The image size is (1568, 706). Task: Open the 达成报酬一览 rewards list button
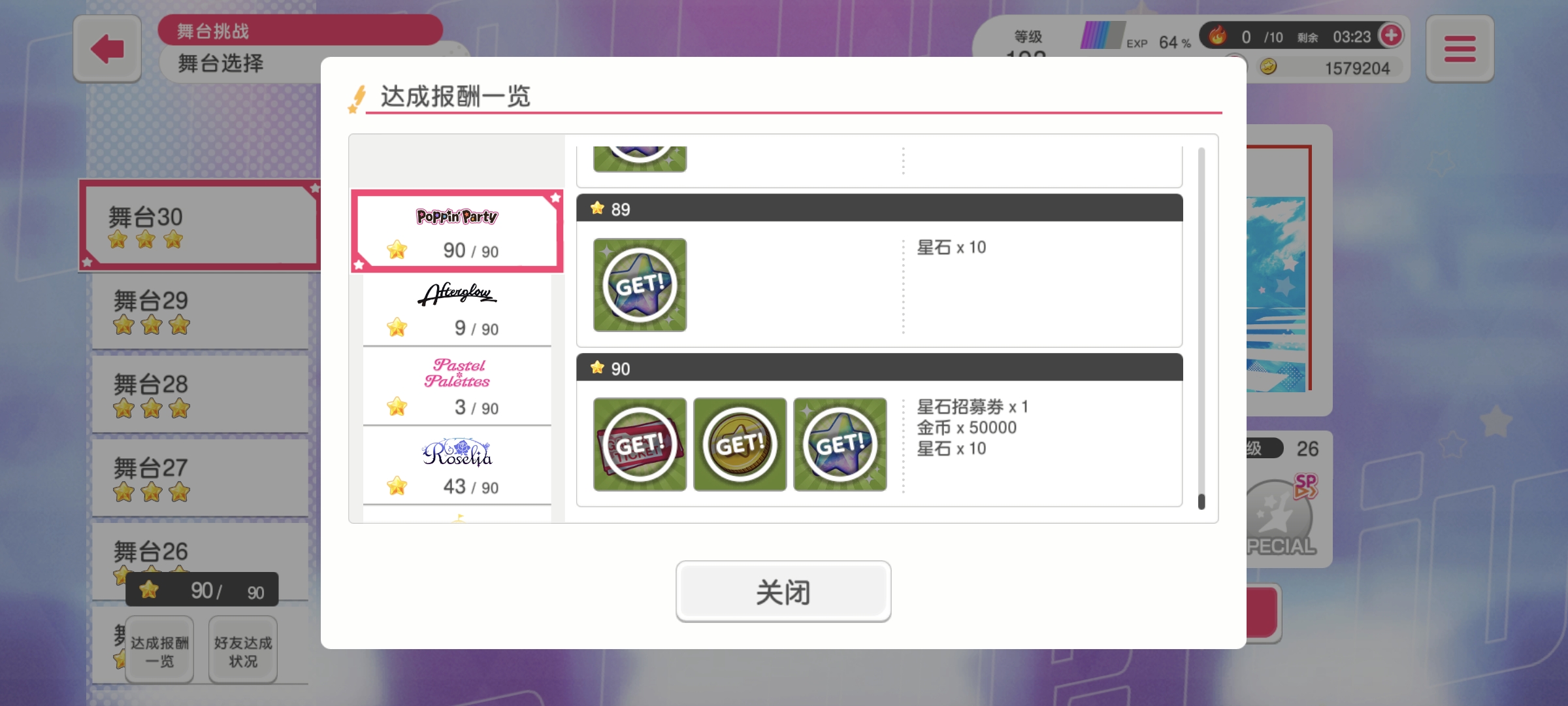(x=159, y=650)
